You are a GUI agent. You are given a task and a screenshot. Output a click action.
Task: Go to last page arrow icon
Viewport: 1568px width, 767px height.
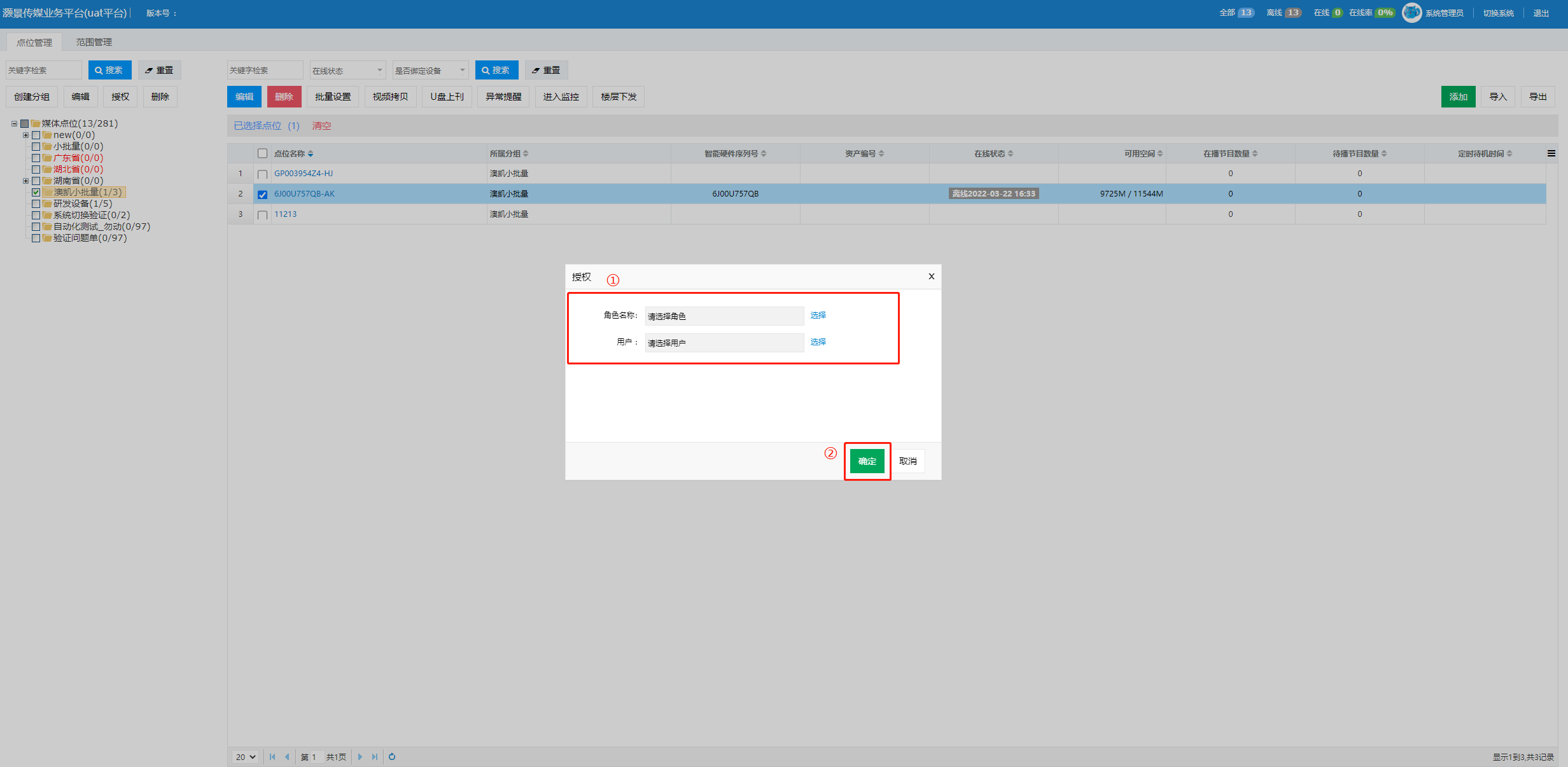[375, 757]
